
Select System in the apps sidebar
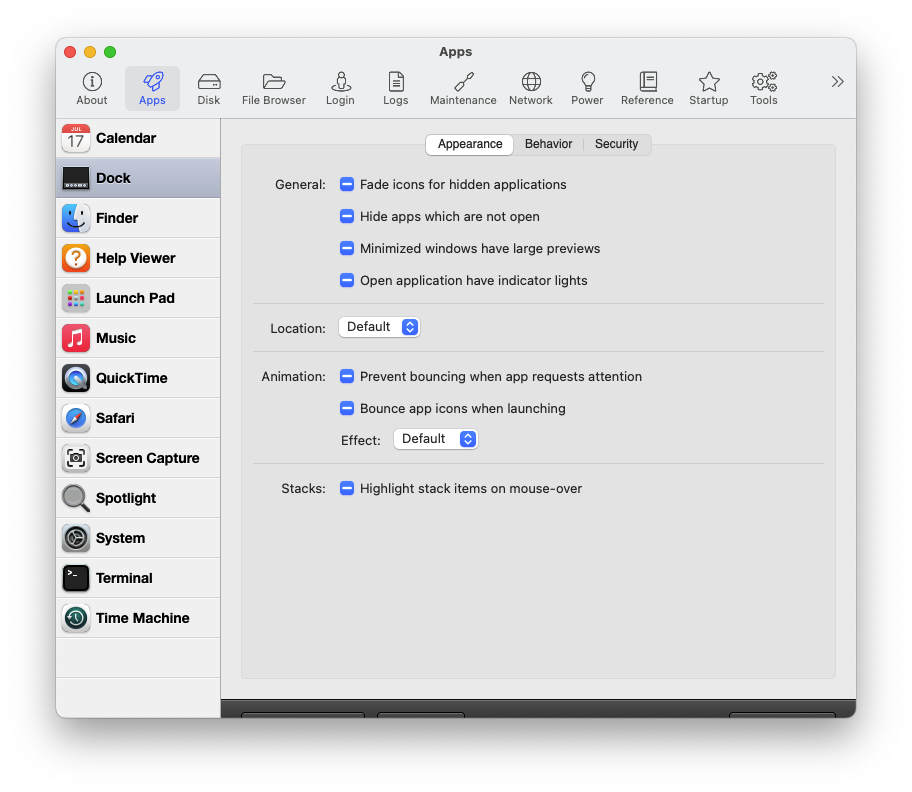pyautogui.click(x=138, y=538)
